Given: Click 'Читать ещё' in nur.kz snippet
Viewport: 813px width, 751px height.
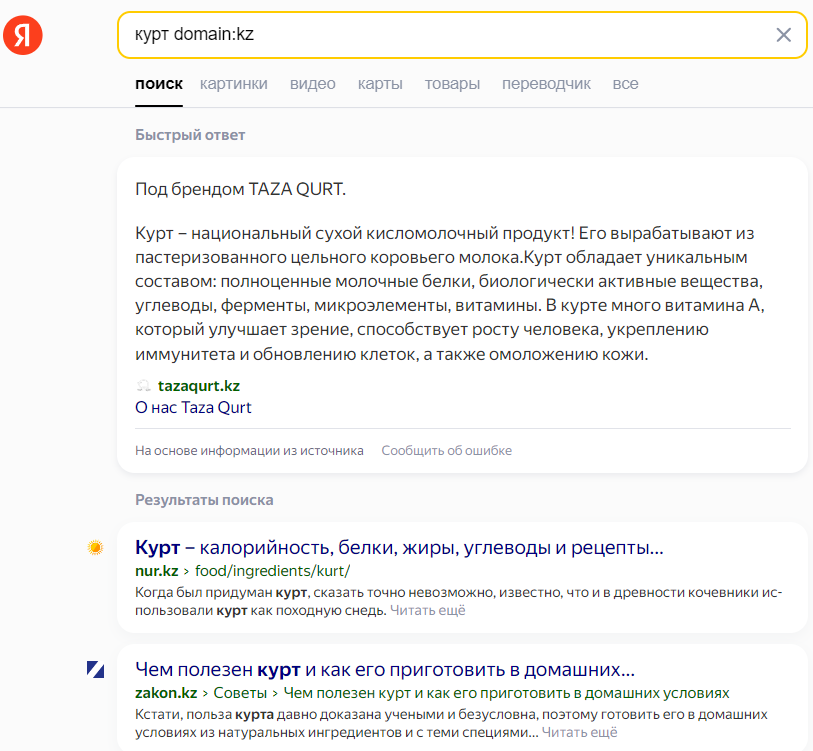Looking at the screenshot, I should (x=427, y=610).
